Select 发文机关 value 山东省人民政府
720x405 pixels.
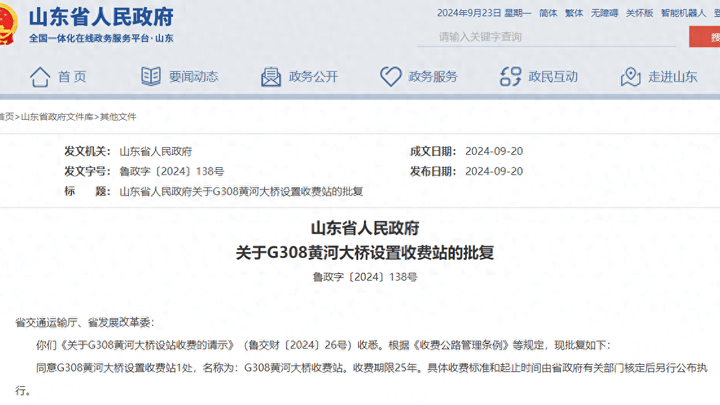[156, 151]
